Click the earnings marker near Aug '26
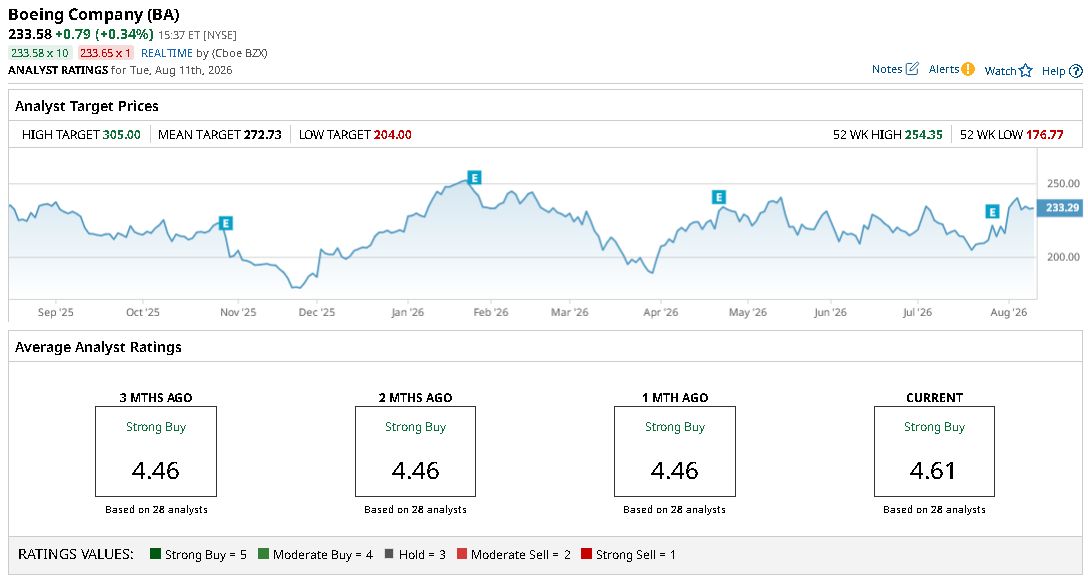This screenshot has width=1088, height=582. coord(992,212)
